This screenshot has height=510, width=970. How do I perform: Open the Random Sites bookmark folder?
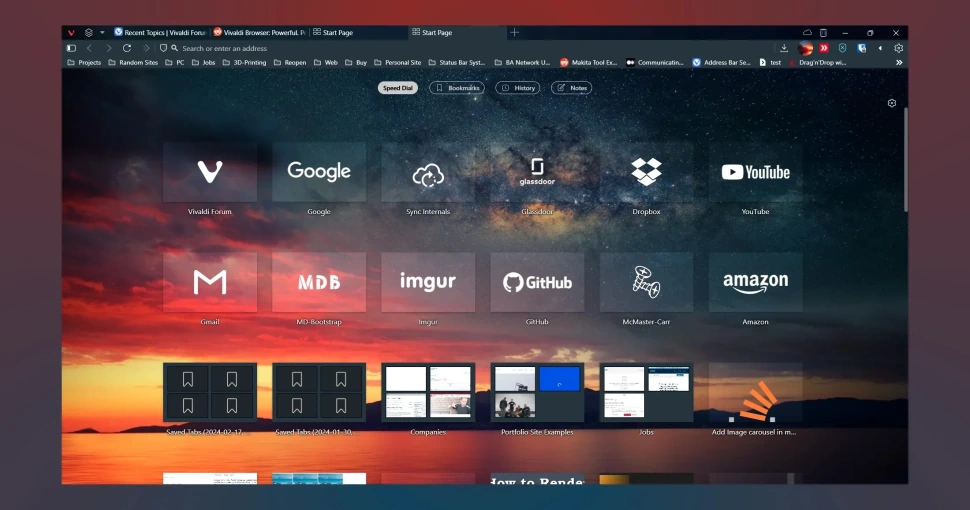(x=133, y=63)
